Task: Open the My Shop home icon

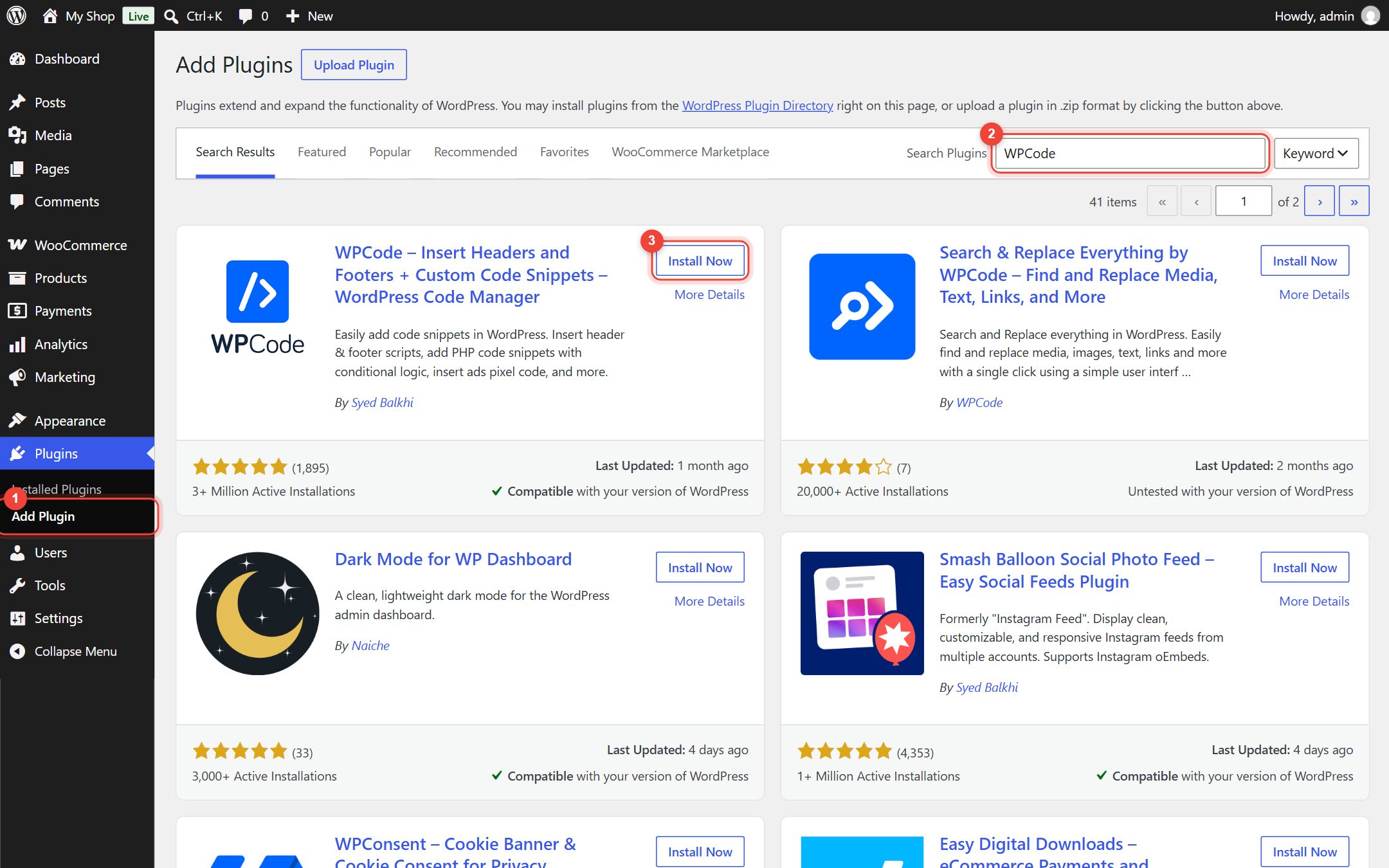Action: (50, 15)
